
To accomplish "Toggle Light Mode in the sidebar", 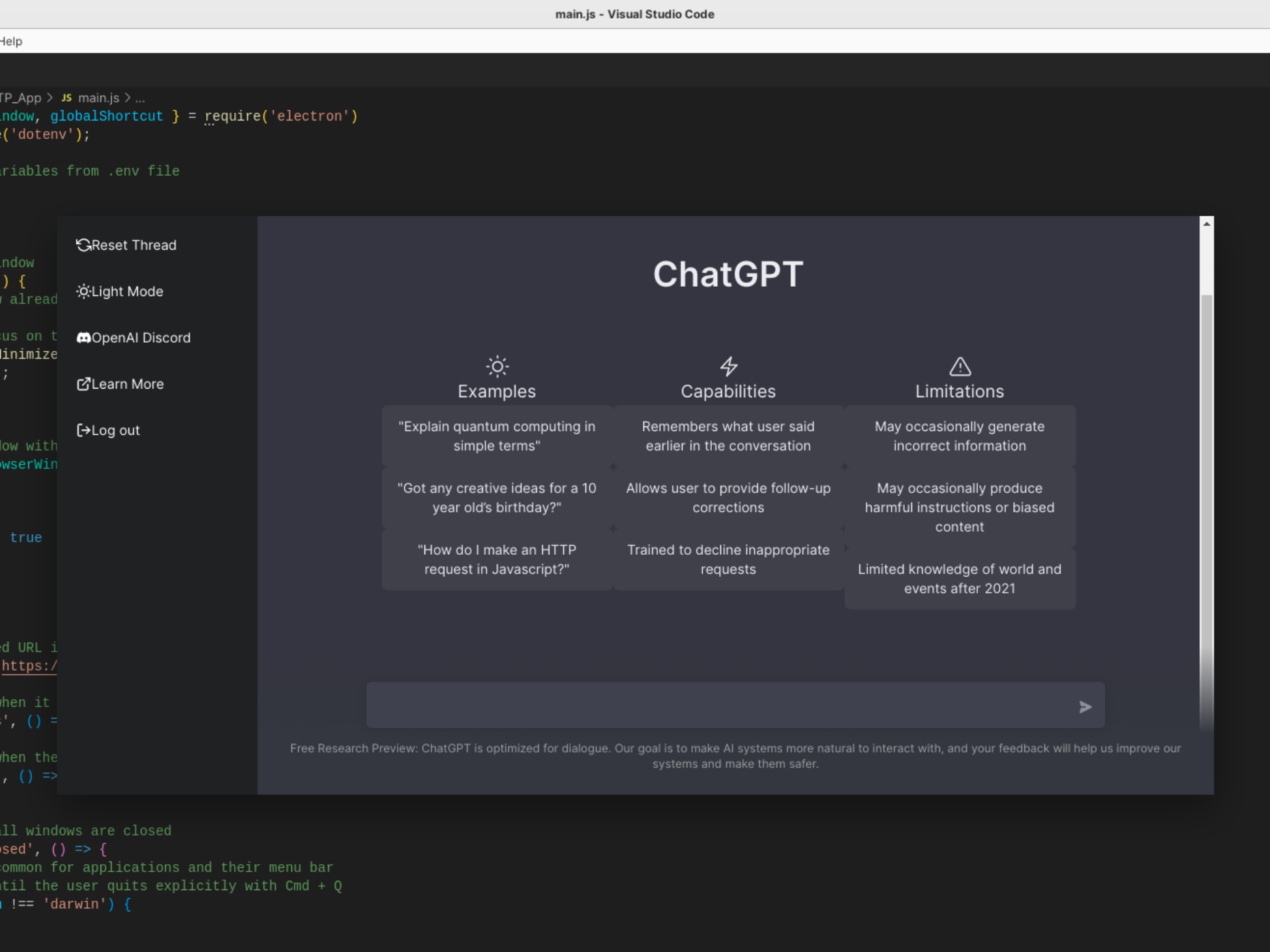I will click(126, 291).
